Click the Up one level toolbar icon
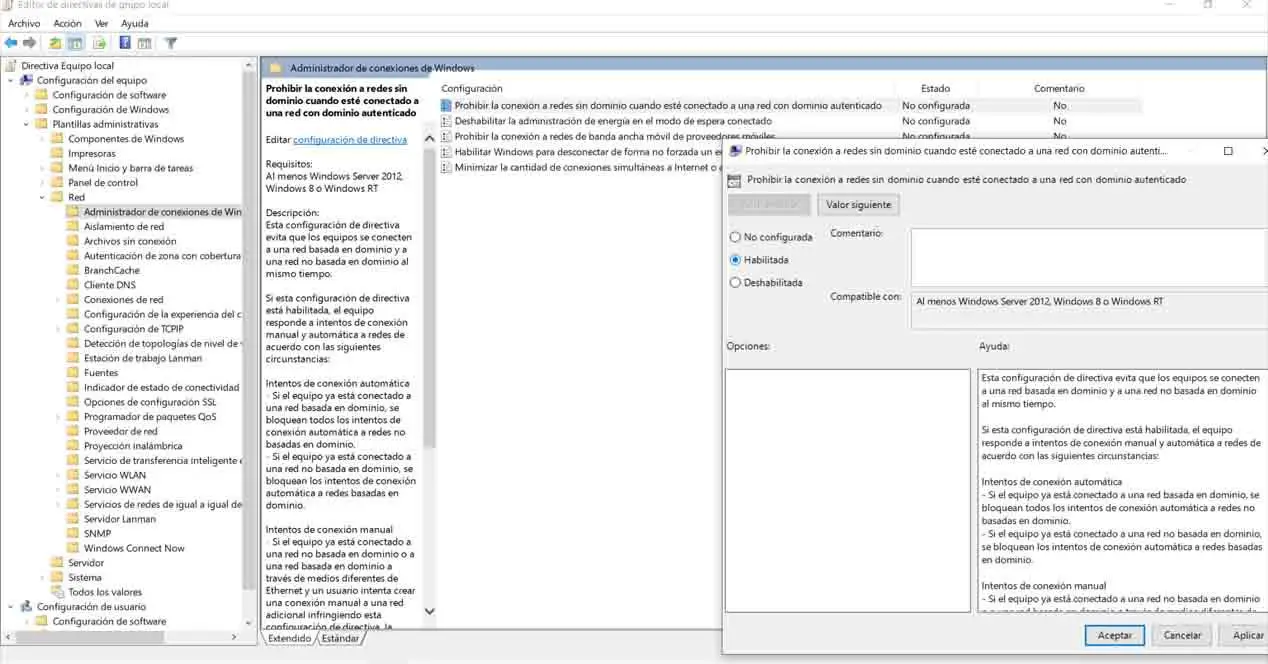The height and width of the screenshot is (664, 1268). point(55,43)
